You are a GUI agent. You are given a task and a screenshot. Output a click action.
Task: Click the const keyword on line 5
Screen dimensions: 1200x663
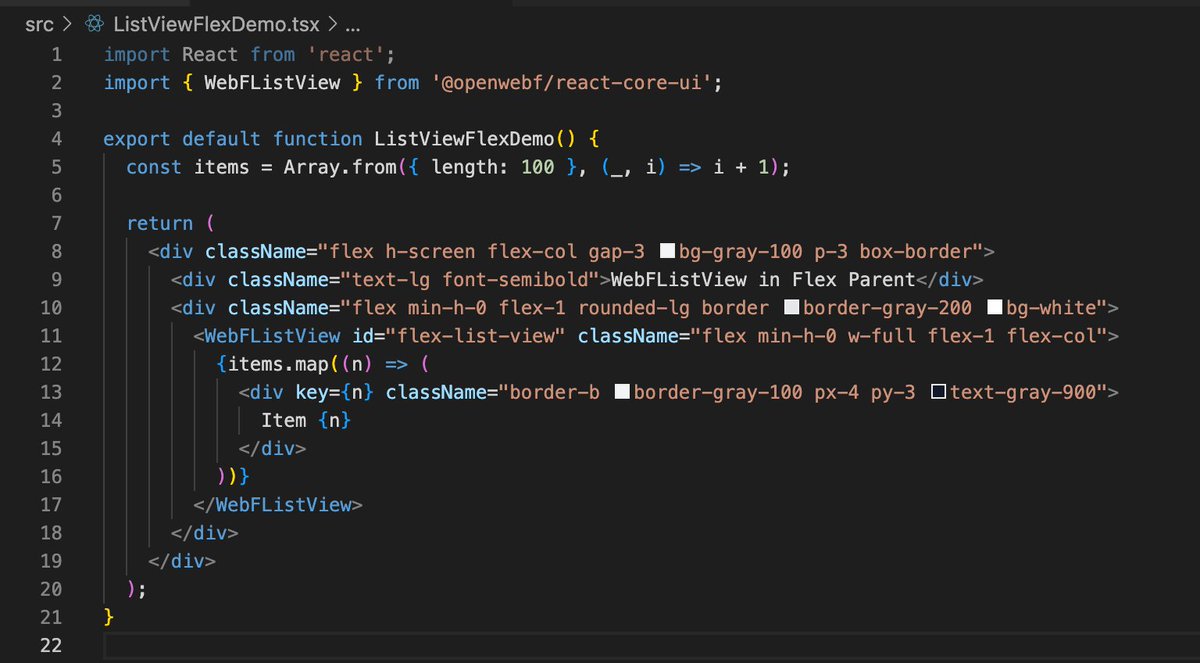click(154, 167)
